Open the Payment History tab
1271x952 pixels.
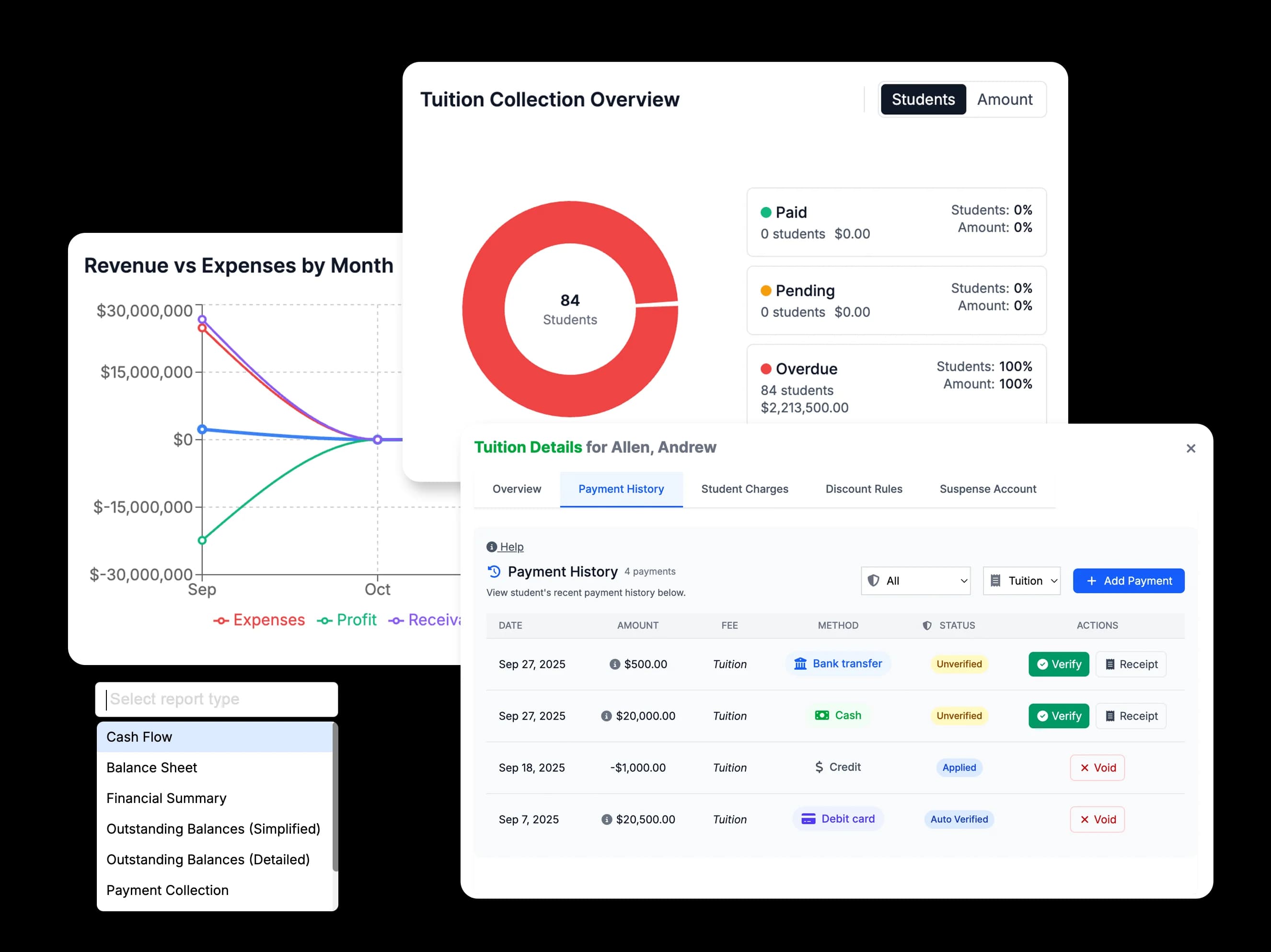621,489
